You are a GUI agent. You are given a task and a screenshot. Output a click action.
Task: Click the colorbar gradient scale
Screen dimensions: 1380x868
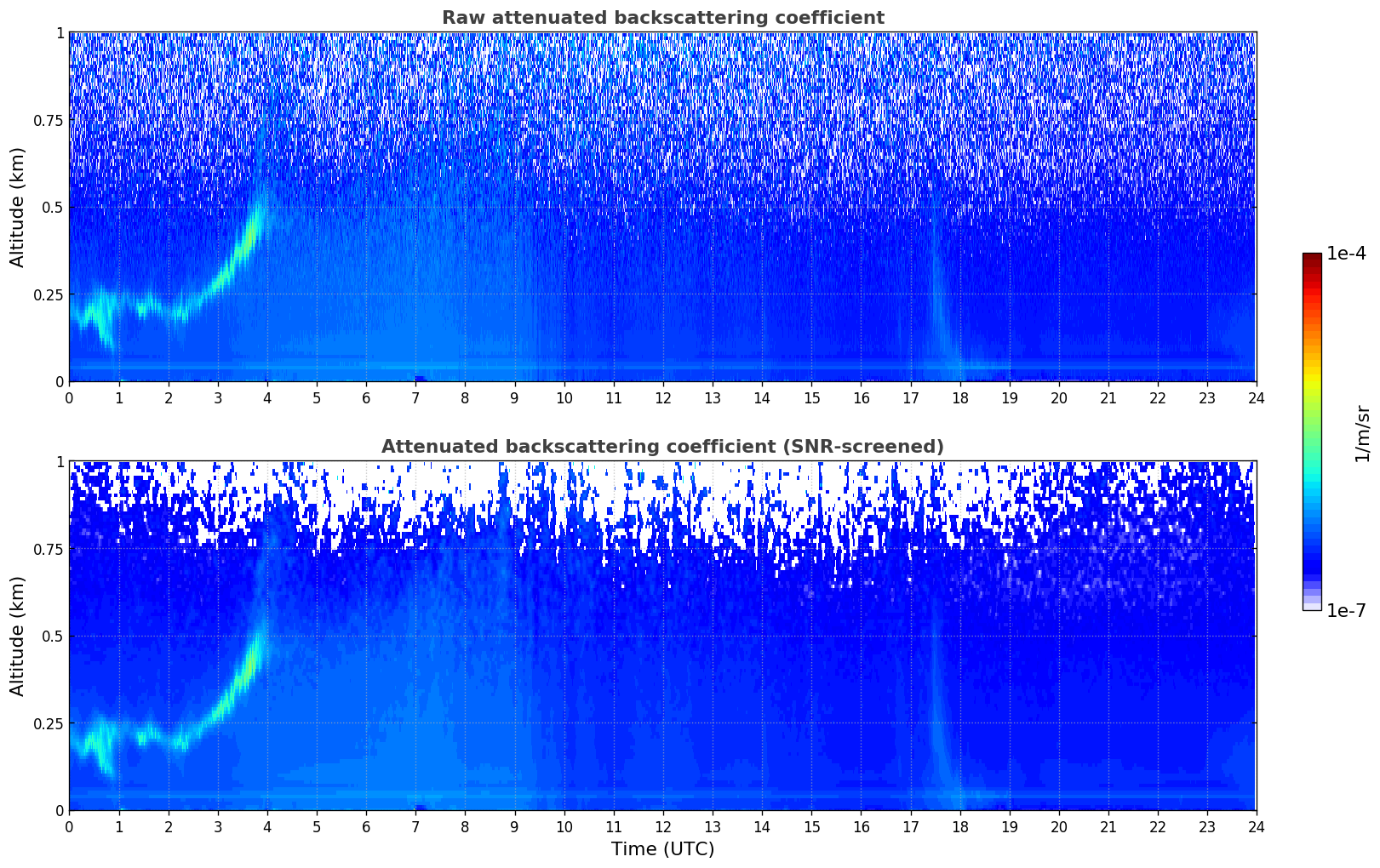pyautogui.click(x=1312, y=431)
